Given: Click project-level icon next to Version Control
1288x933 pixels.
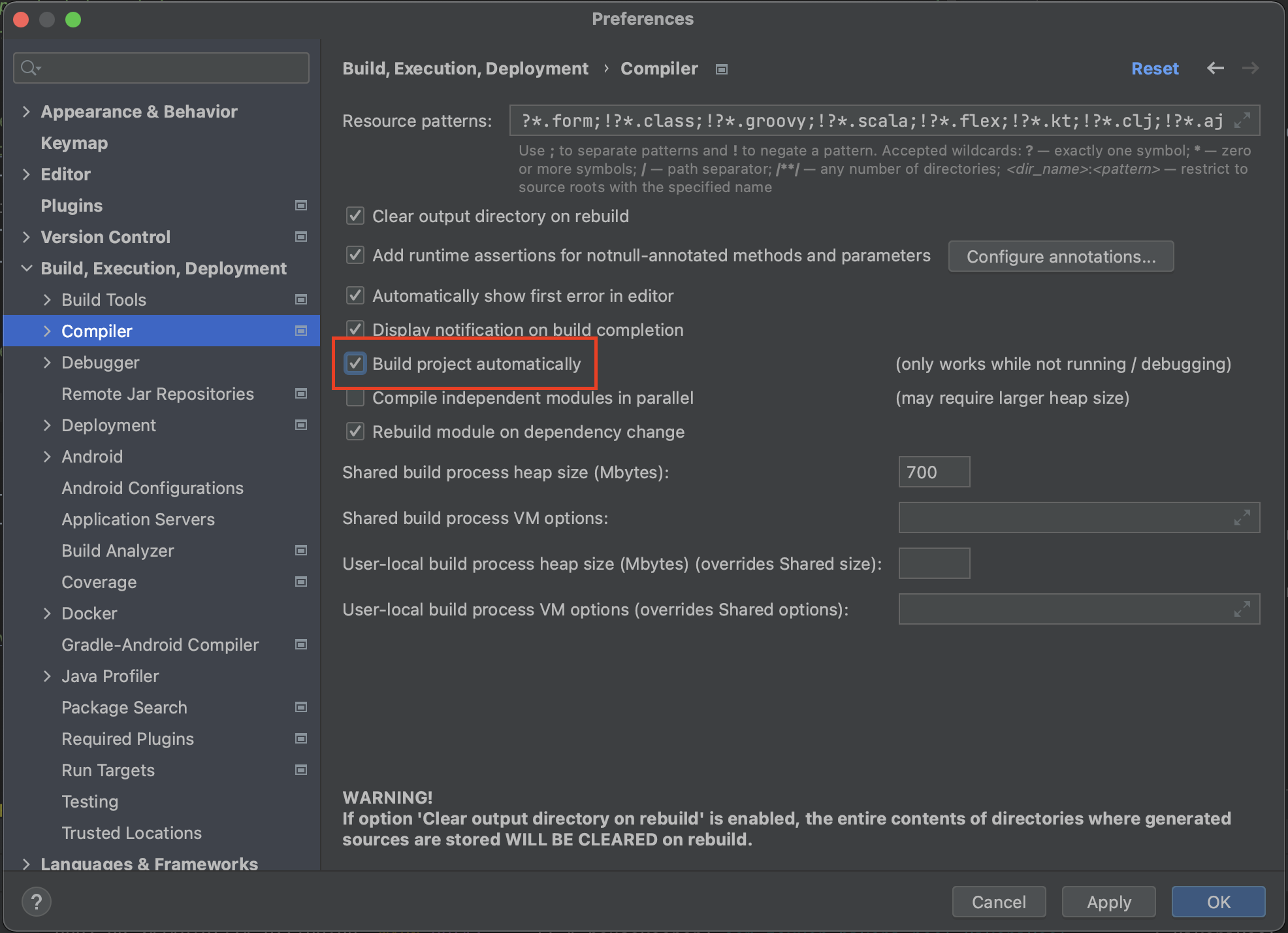Looking at the screenshot, I should 301,237.
